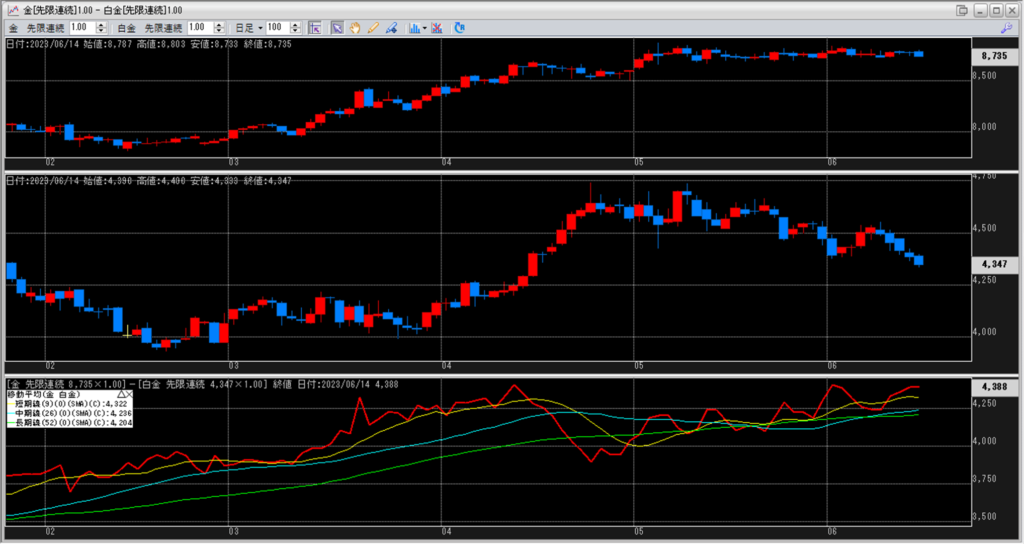Viewport: 1024px width, 544px height.
Task: Activate the hand pan tool
Action: (x=355, y=27)
